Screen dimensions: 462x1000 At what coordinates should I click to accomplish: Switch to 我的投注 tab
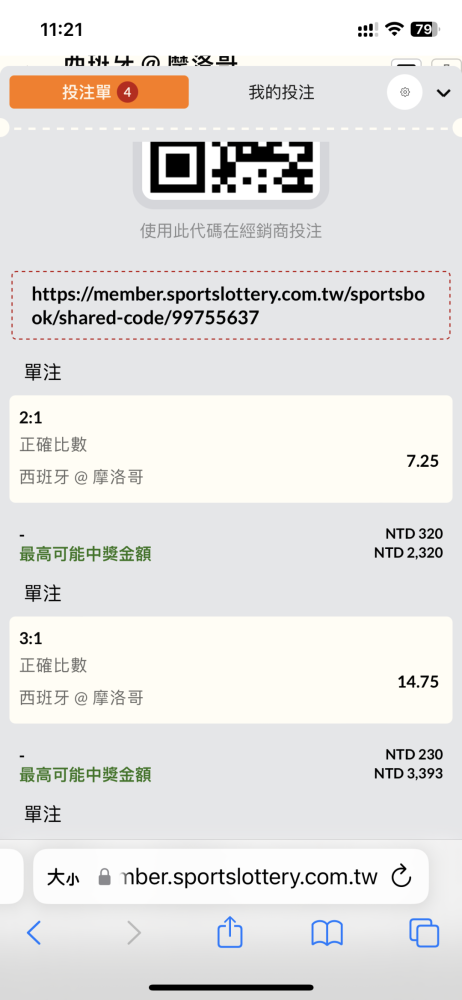click(281, 92)
